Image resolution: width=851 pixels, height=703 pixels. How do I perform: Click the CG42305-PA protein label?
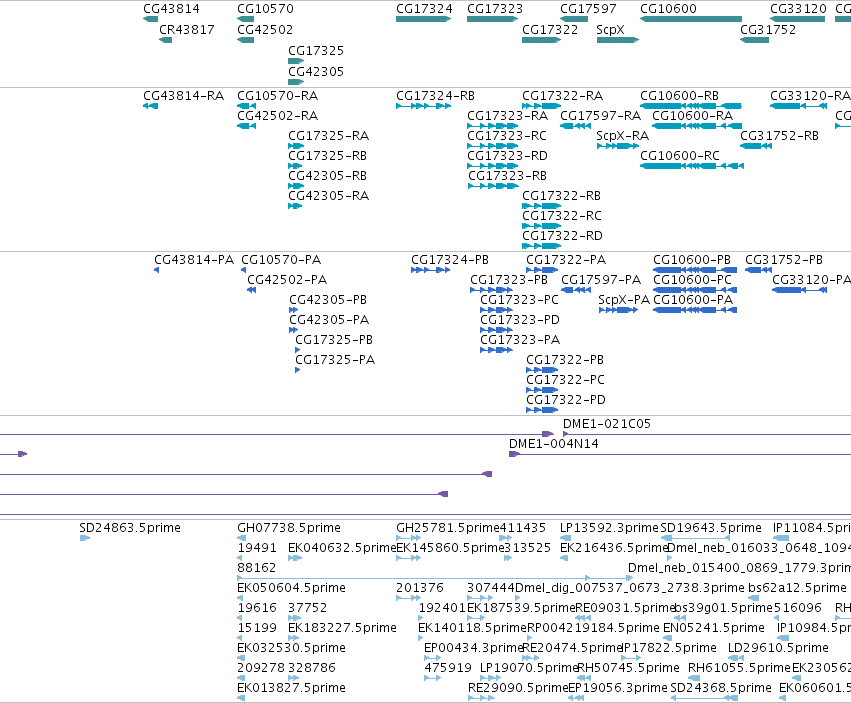[x=329, y=320]
